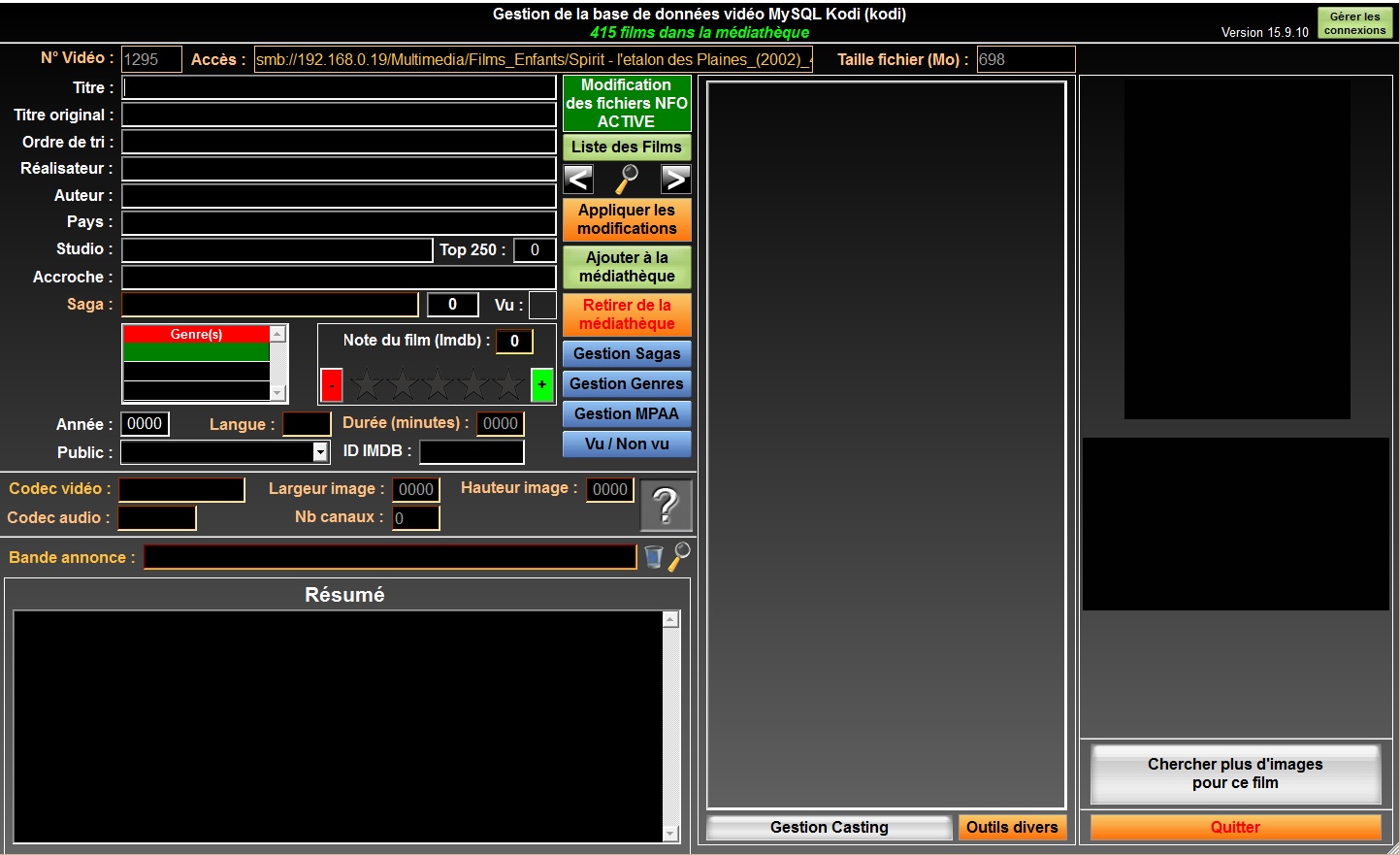Click the Résumé scrollbar down arrow

coord(670,834)
